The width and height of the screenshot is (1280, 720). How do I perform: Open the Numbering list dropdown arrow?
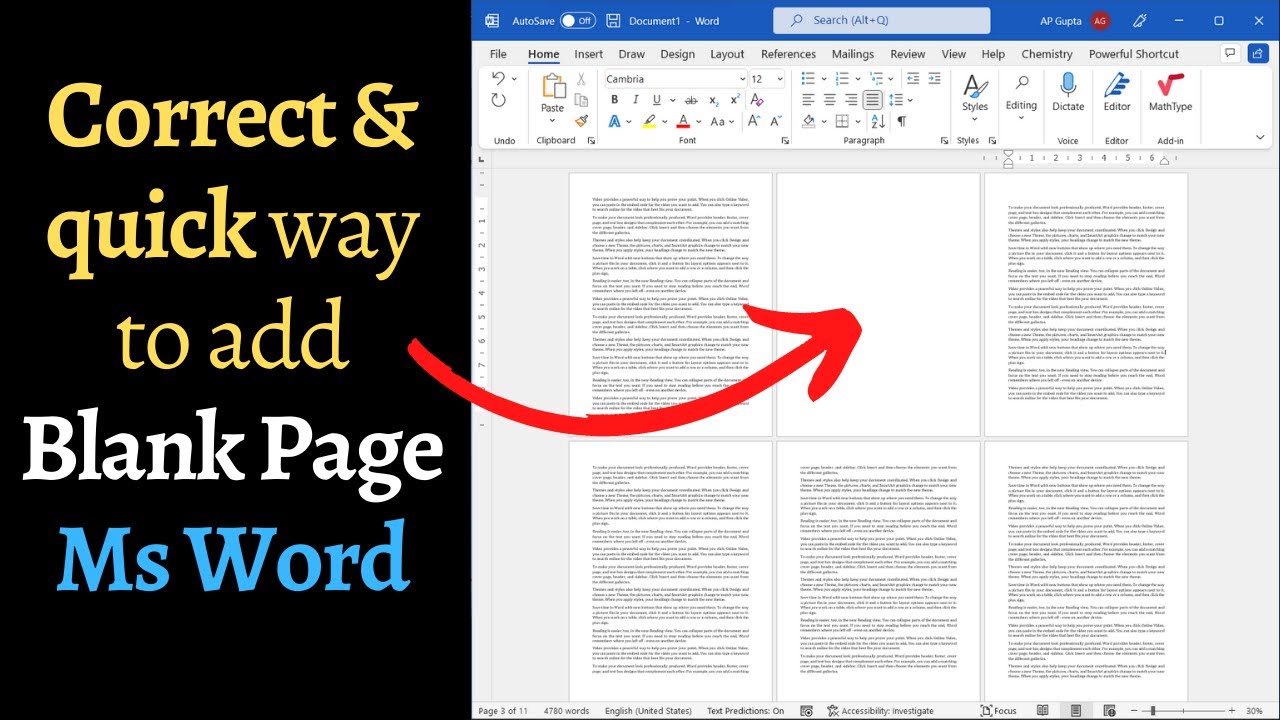tap(858, 79)
